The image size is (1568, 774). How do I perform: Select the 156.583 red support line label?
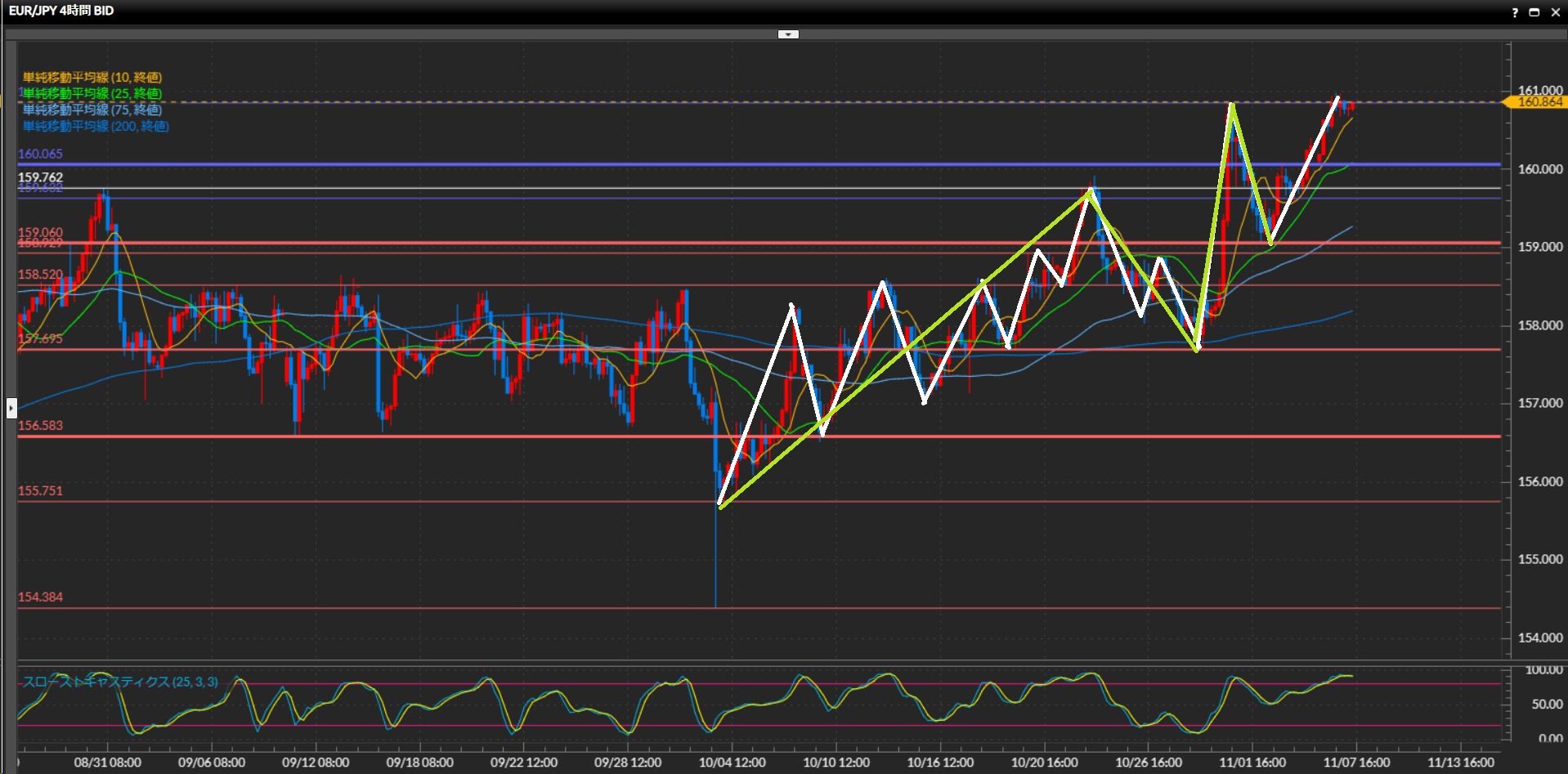40,425
